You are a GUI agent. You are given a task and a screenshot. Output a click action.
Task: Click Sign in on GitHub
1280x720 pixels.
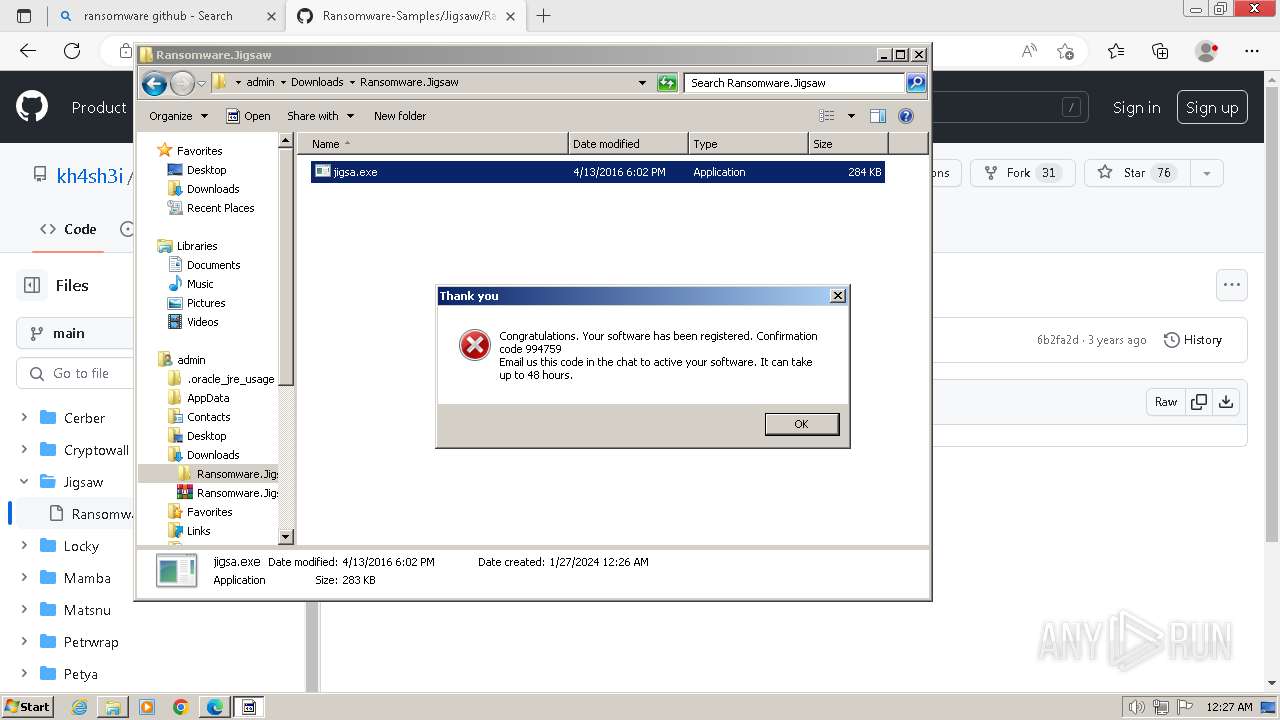coord(1137,108)
